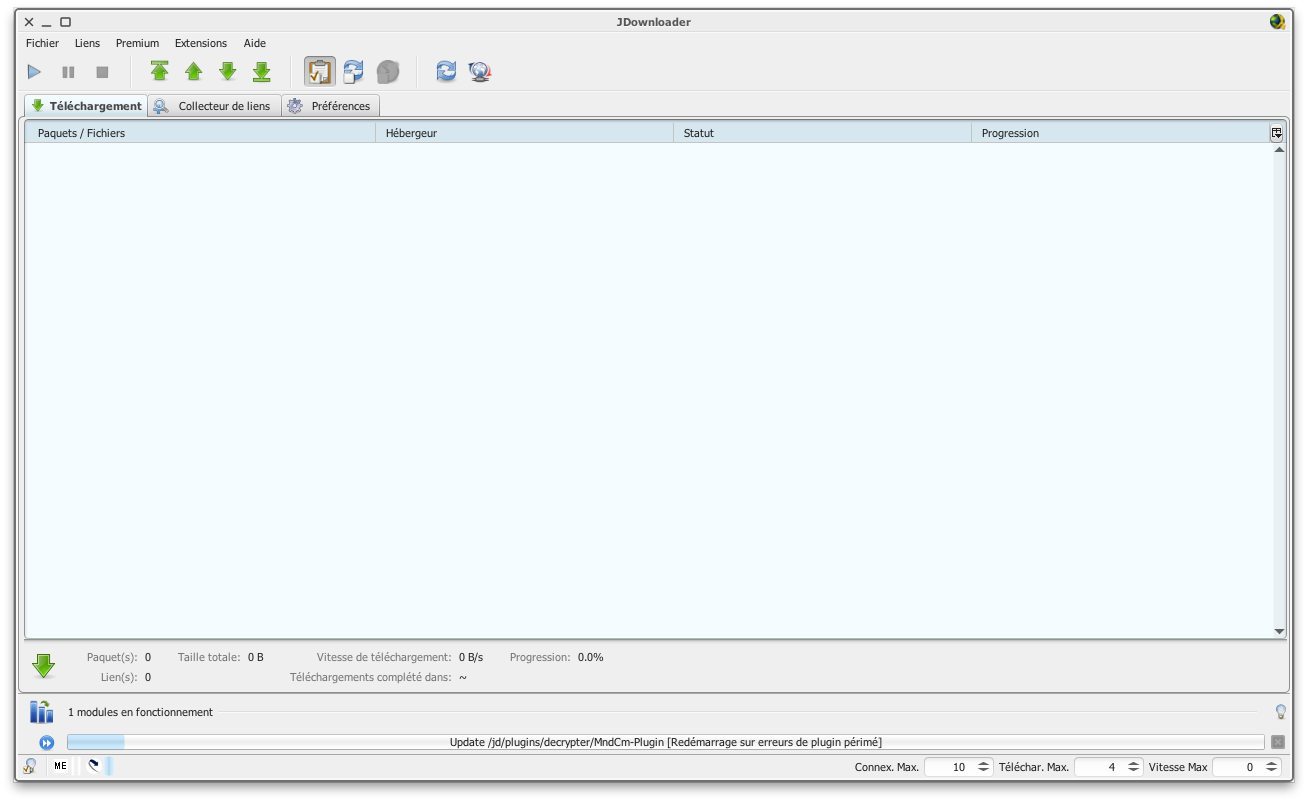This screenshot has width=1308, height=802.
Task: Move selection to top with double-bar up arrow
Action: point(160,72)
